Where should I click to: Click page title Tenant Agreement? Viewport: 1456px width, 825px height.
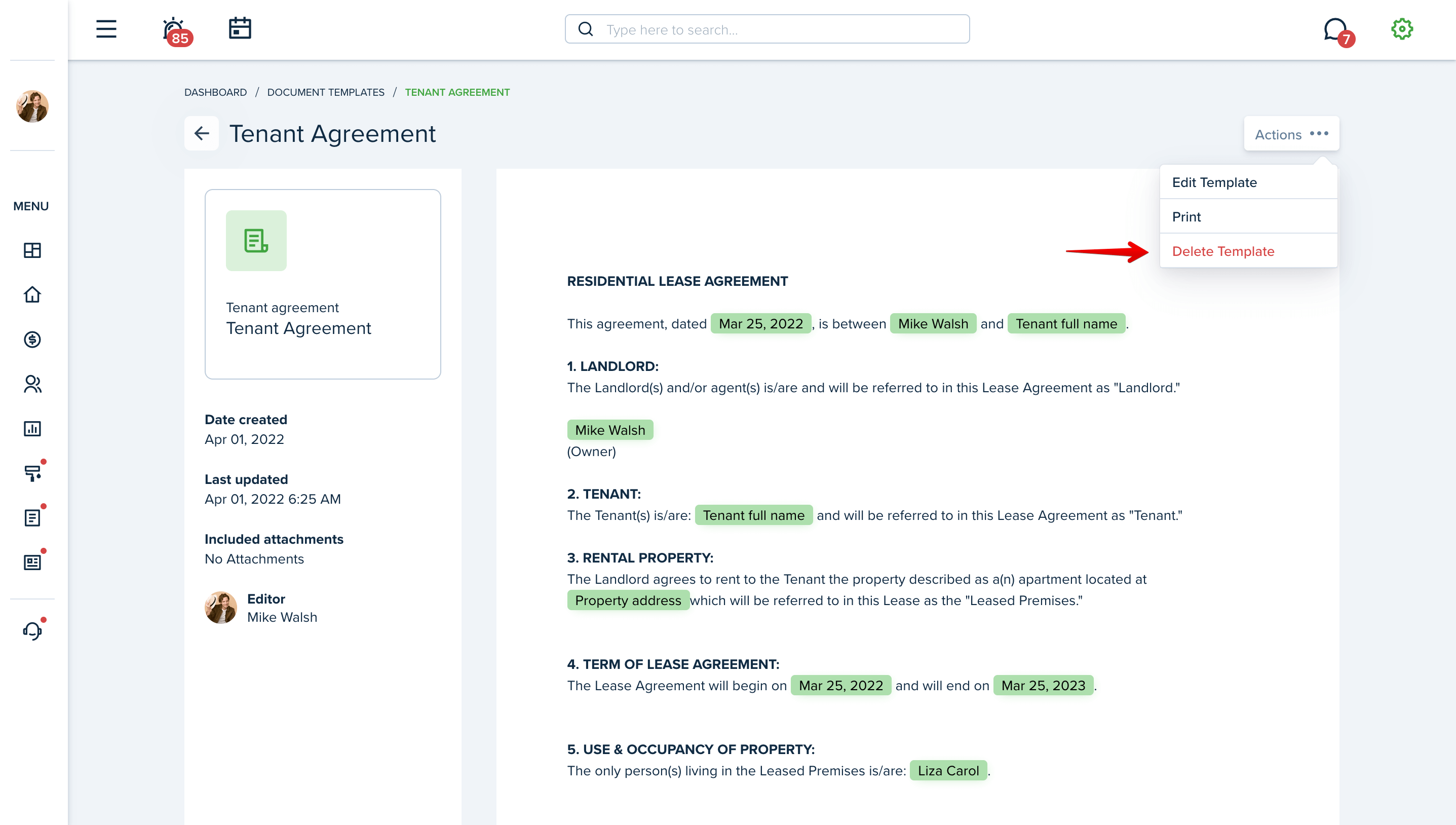pyautogui.click(x=332, y=134)
